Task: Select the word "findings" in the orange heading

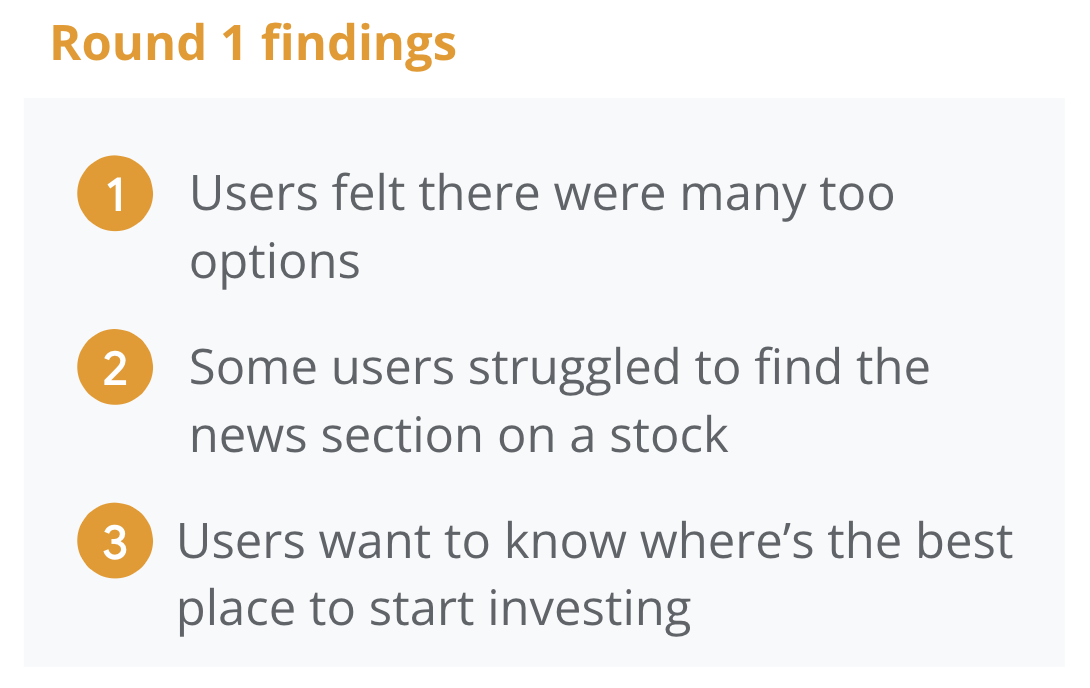Action: coord(359,45)
